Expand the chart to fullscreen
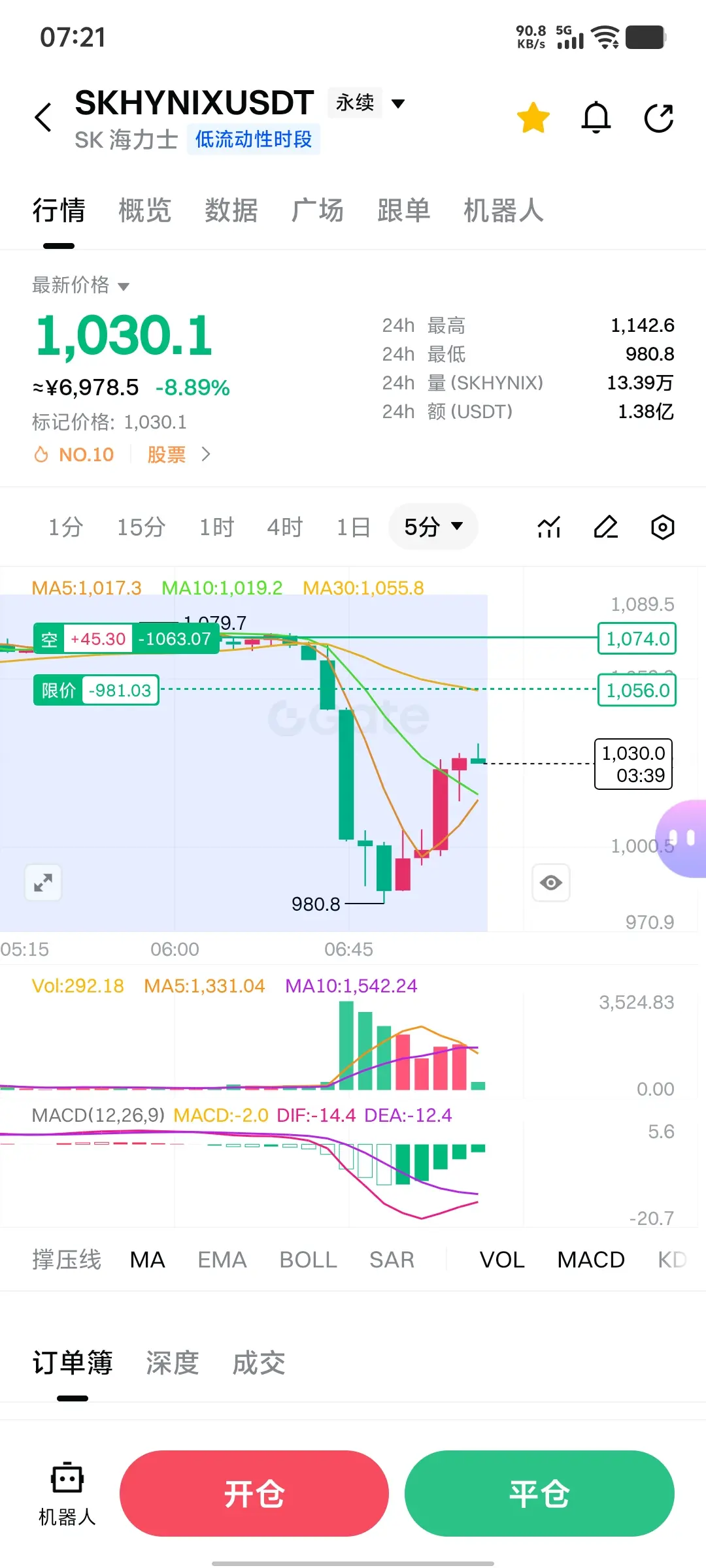This screenshot has height=1568, width=706. point(43,883)
